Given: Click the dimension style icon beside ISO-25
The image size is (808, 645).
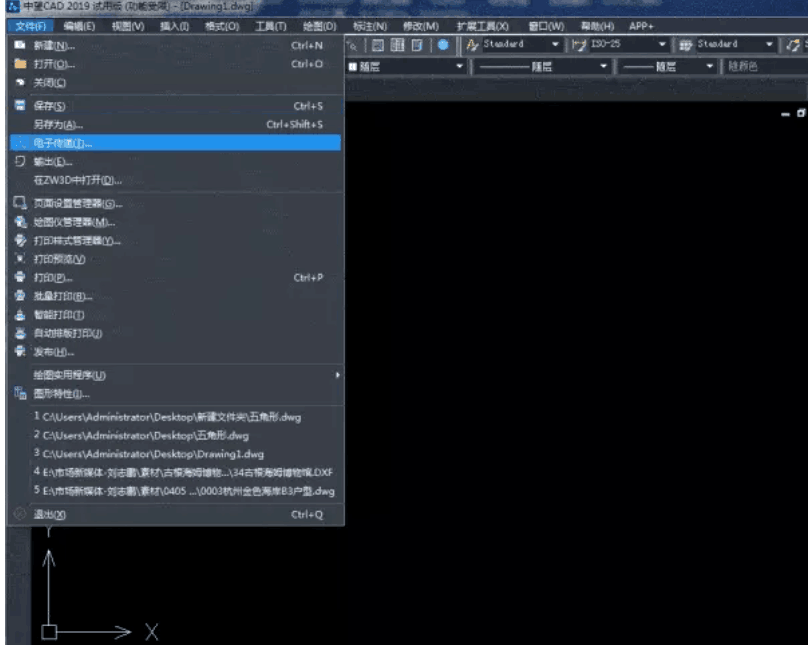Looking at the screenshot, I should click(x=579, y=45).
